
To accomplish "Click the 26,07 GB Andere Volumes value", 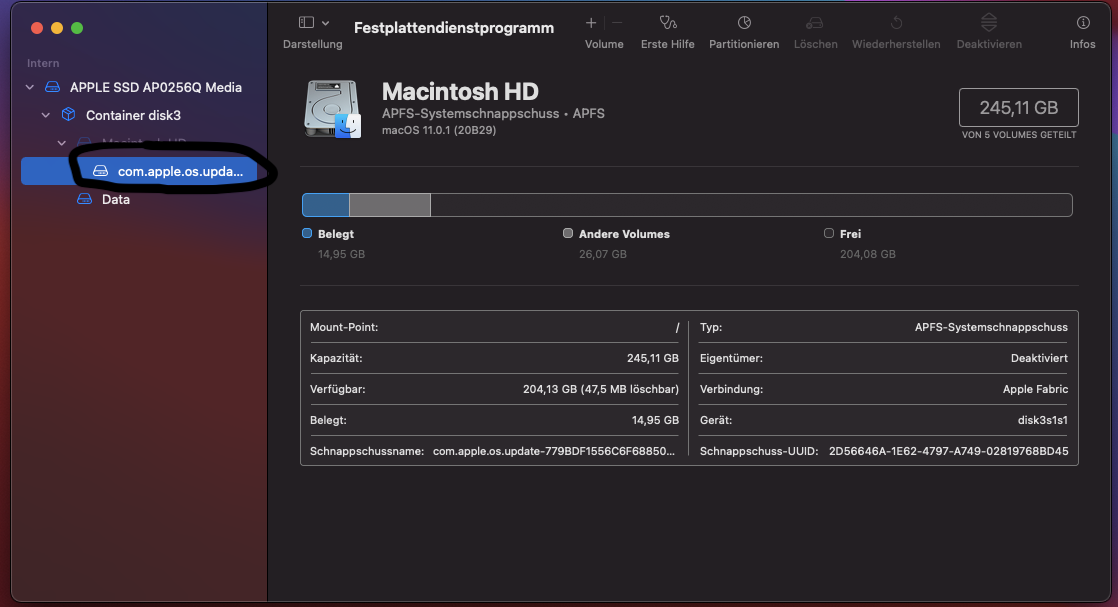I will [602, 254].
